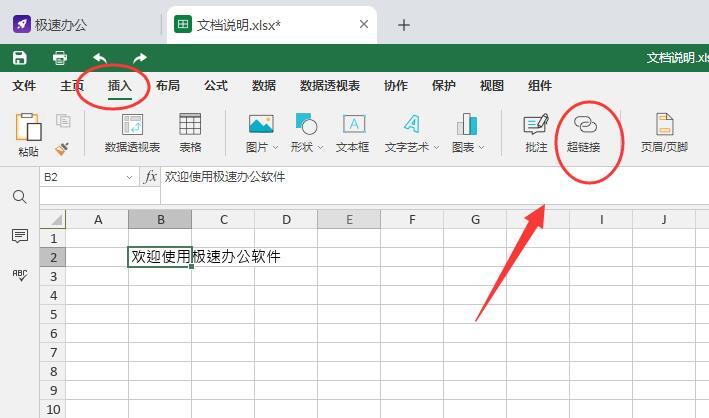Open the 文件 (File) menu
709x418 pixels.
click(x=24, y=86)
